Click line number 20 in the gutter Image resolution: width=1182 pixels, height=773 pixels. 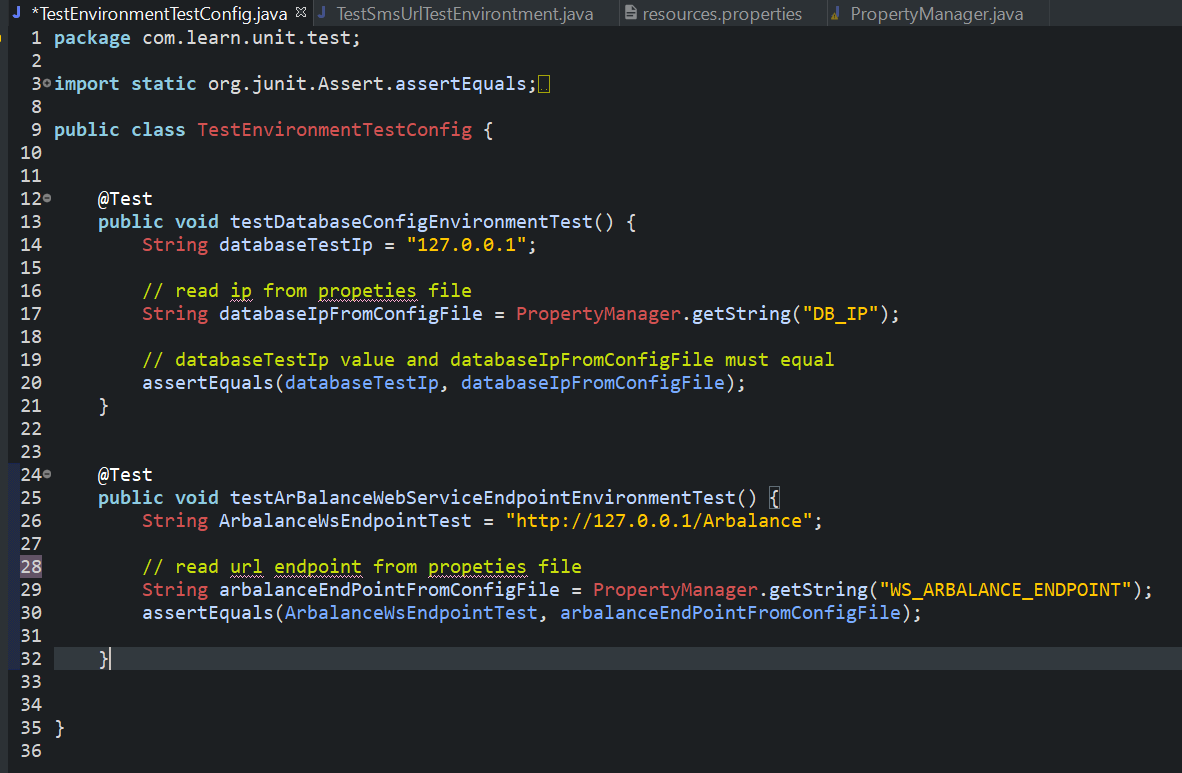pos(31,382)
